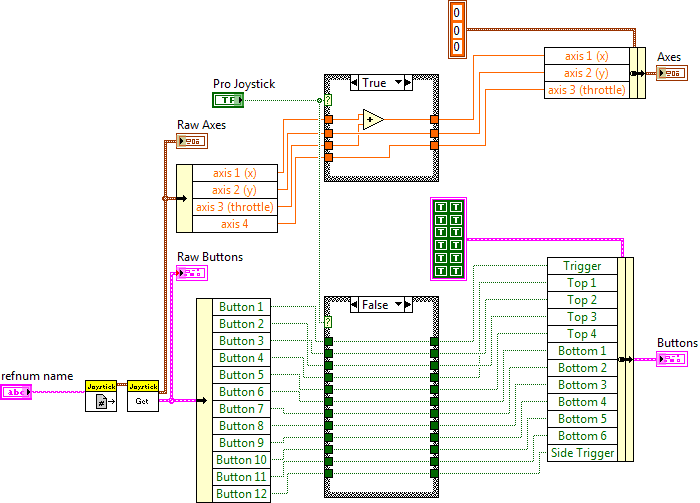Go to previous case on True structure
Viewport: 700px width, 503px height.
pyautogui.click(x=344, y=83)
